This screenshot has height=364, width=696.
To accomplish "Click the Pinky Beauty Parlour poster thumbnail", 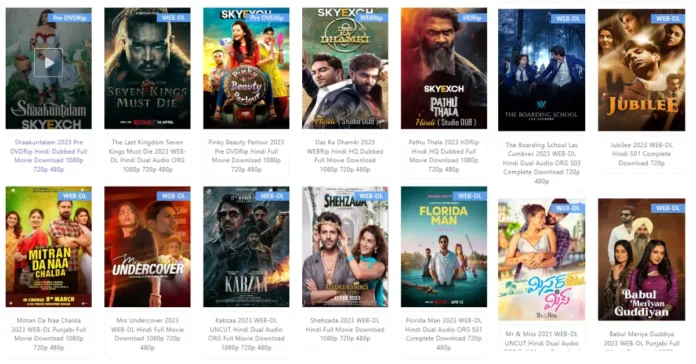I will point(246,68).
